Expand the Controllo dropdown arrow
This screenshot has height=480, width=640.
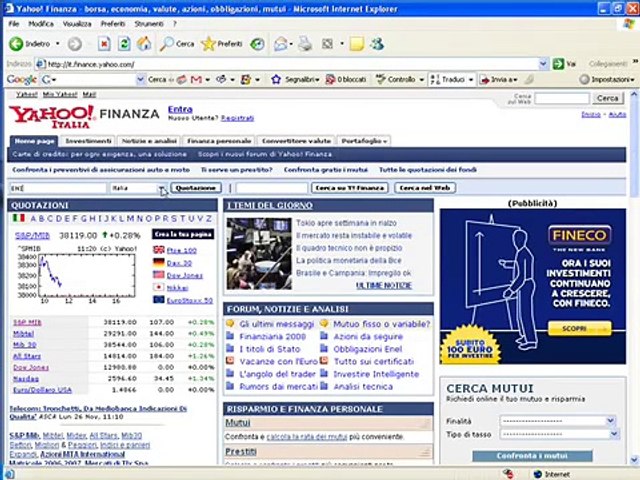422,80
